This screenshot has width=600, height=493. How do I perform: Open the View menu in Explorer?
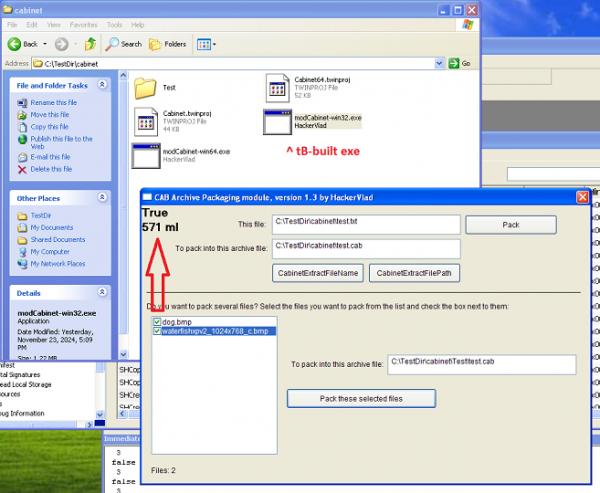pos(54,25)
